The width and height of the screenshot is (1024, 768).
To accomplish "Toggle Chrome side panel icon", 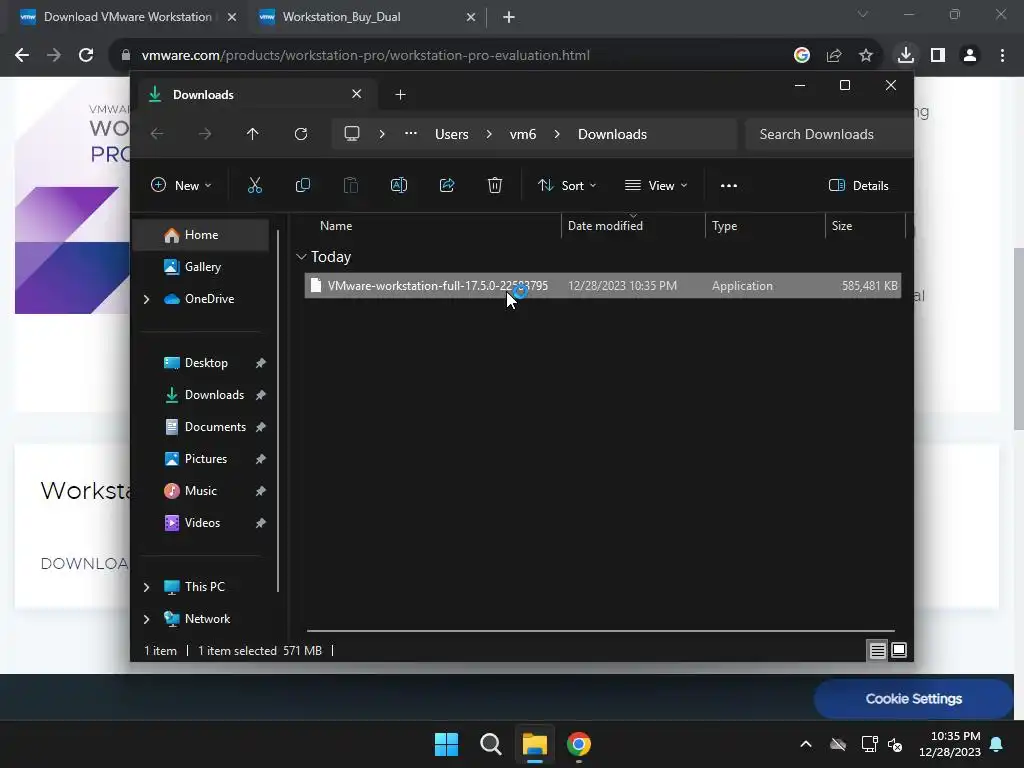I will coord(938,55).
